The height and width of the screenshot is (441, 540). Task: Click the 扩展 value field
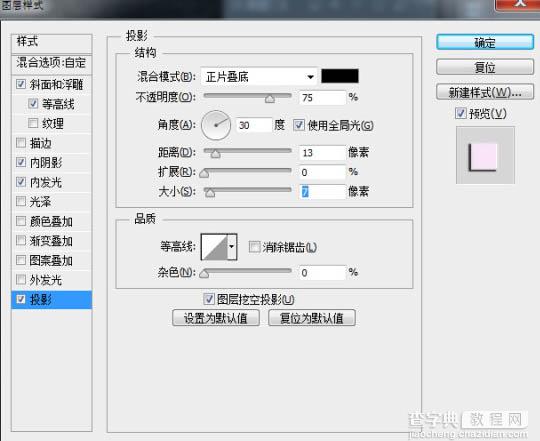pyautogui.click(x=322, y=172)
